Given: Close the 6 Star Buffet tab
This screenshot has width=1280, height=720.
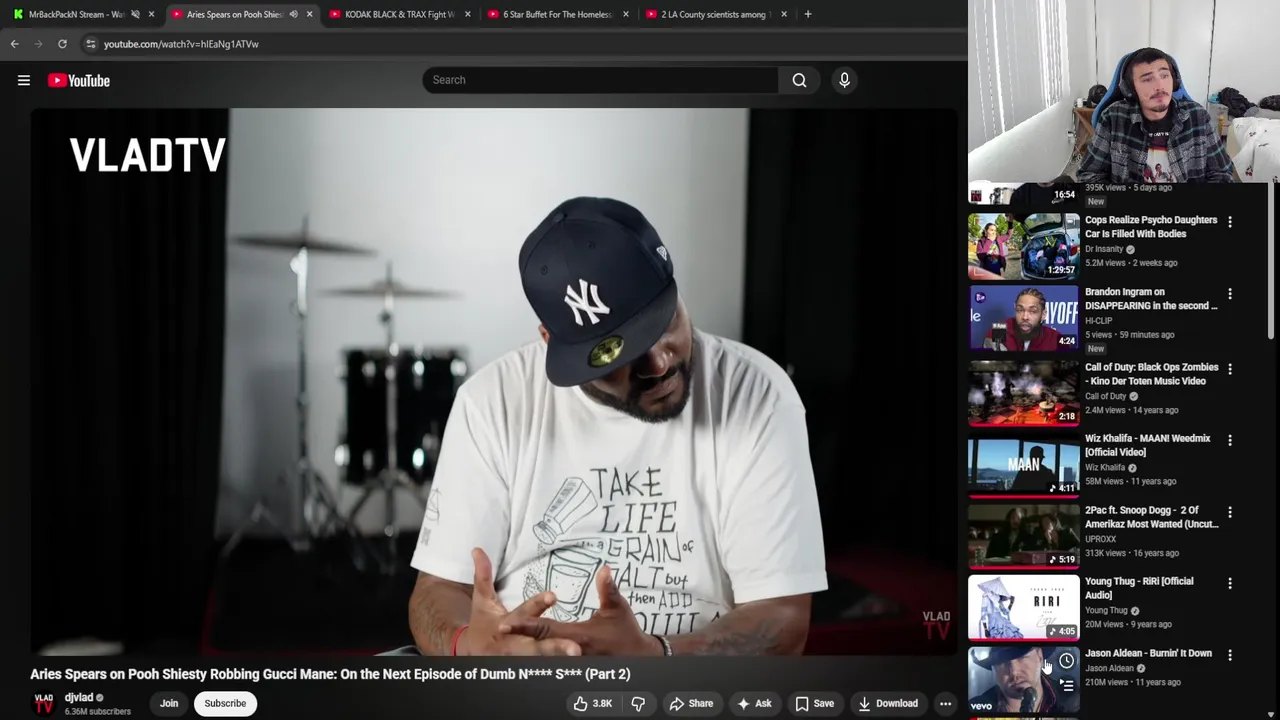Looking at the screenshot, I should tap(626, 14).
